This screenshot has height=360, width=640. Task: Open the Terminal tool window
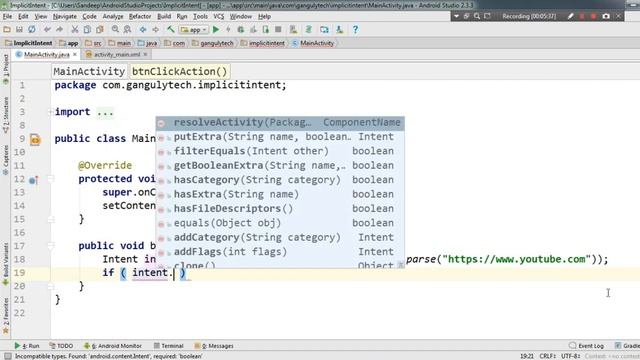(169, 346)
